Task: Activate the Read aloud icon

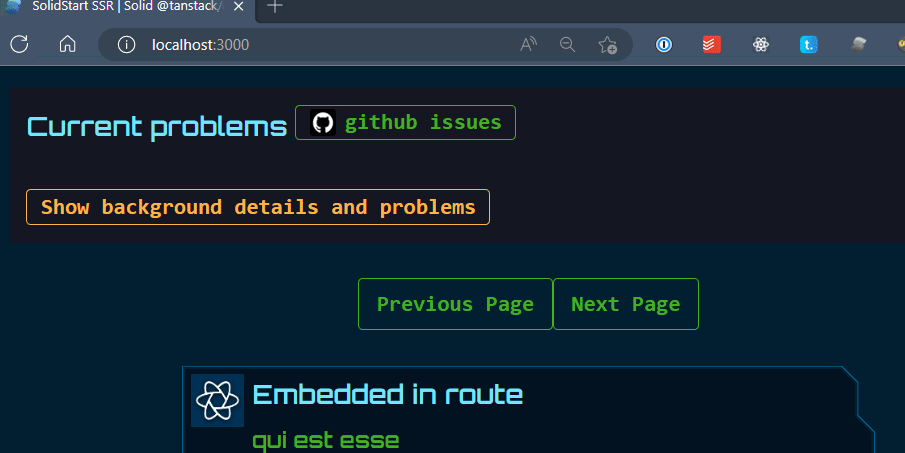Action: 528,44
